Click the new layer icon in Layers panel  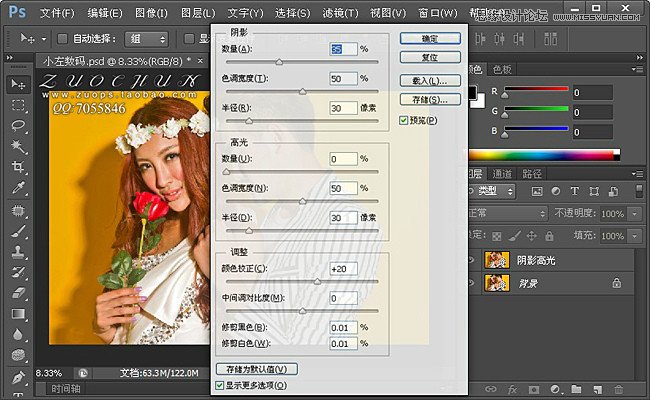[597, 389]
